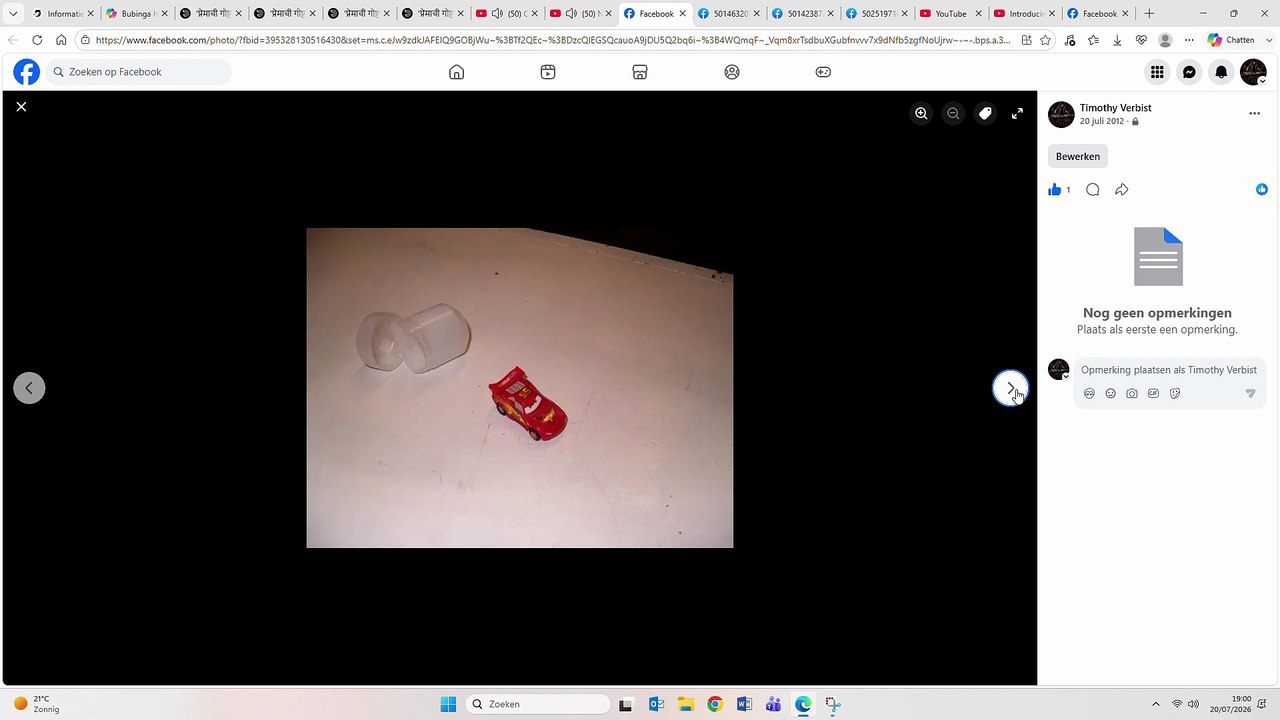Open the Chatten Copilot button

click(1231, 40)
